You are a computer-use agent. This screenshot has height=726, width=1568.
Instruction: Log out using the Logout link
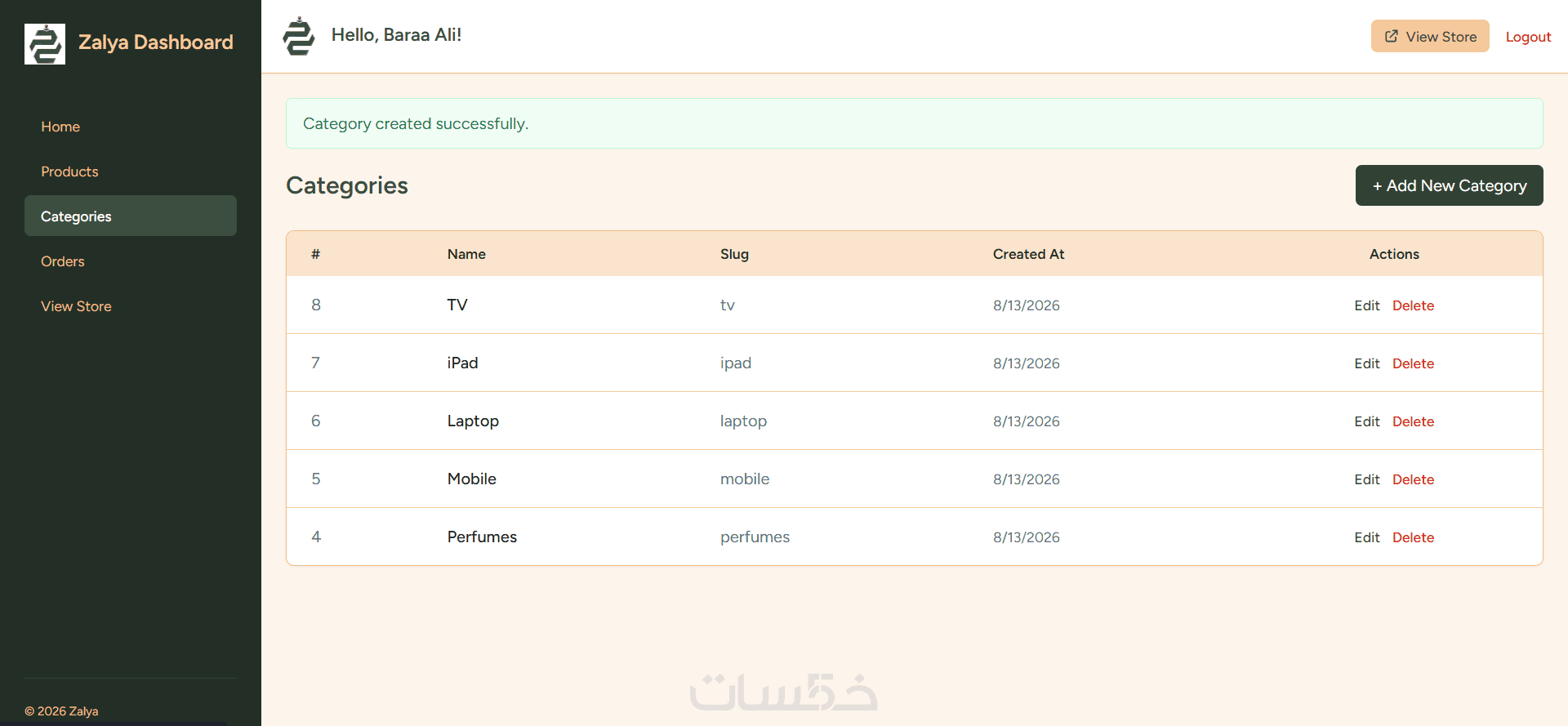[x=1528, y=37]
